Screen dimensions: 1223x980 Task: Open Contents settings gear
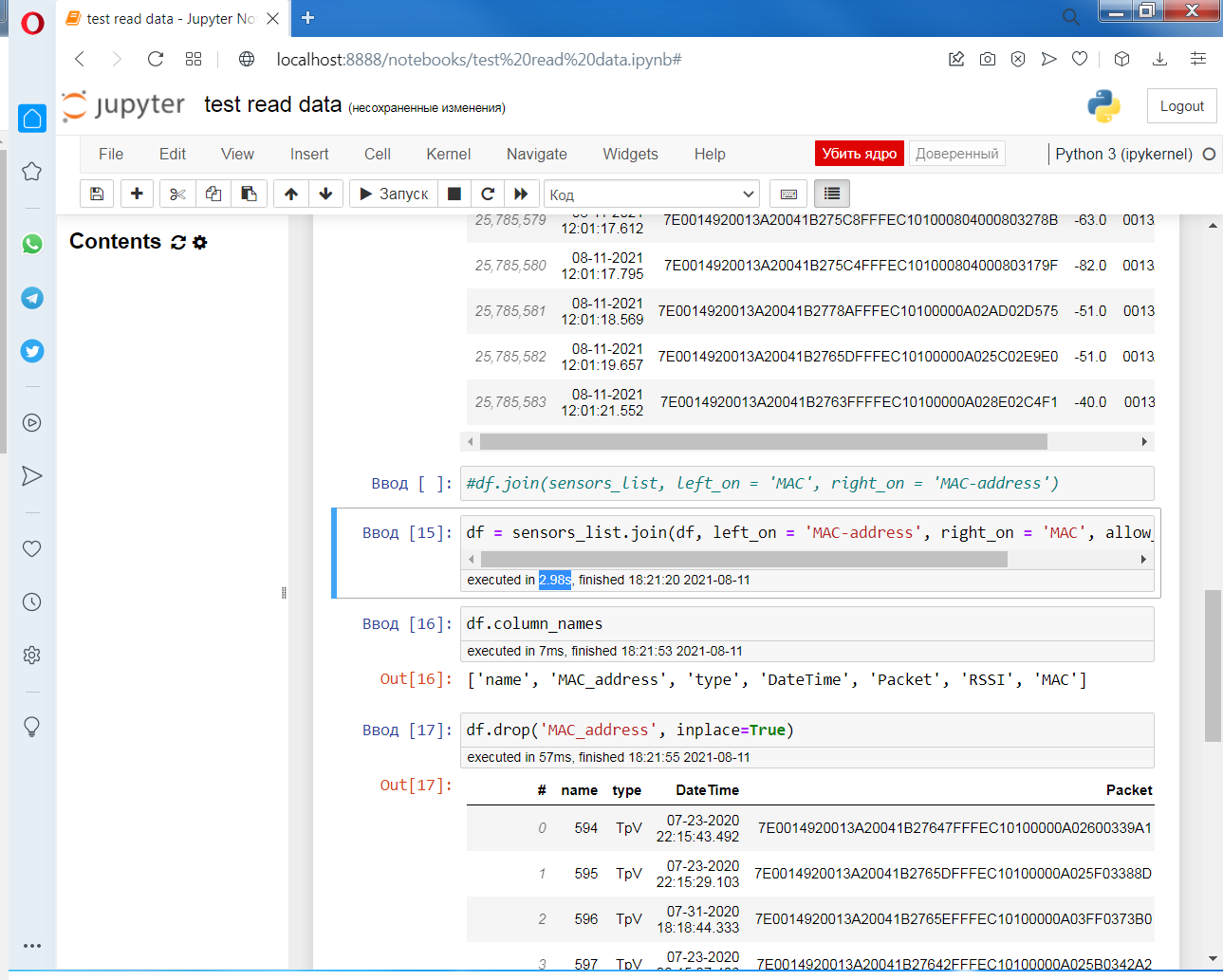[x=199, y=242]
